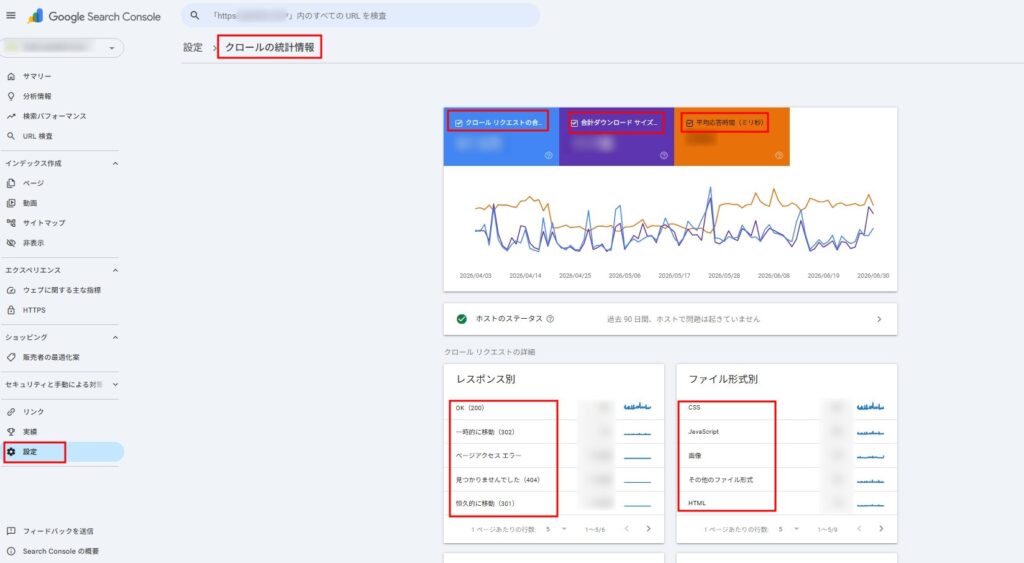The height and width of the screenshot is (563, 1024).
Task: Focus the URL inspection search field
Action: click(x=360, y=15)
